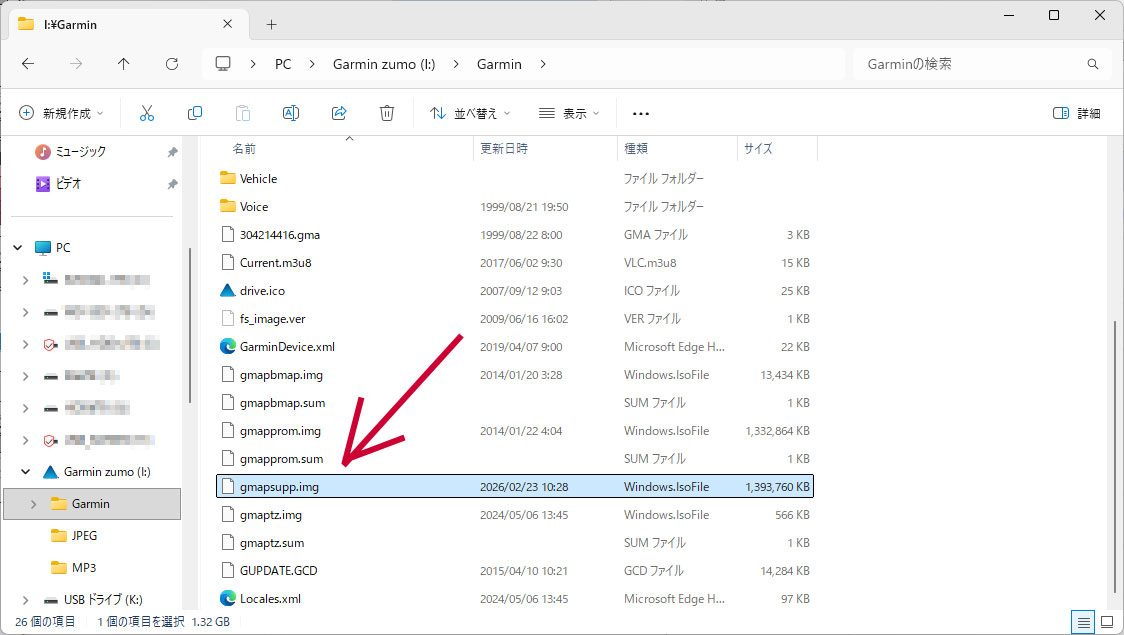This screenshot has width=1124, height=635.
Task: Click the Share icon in toolbar
Action: [x=339, y=113]
